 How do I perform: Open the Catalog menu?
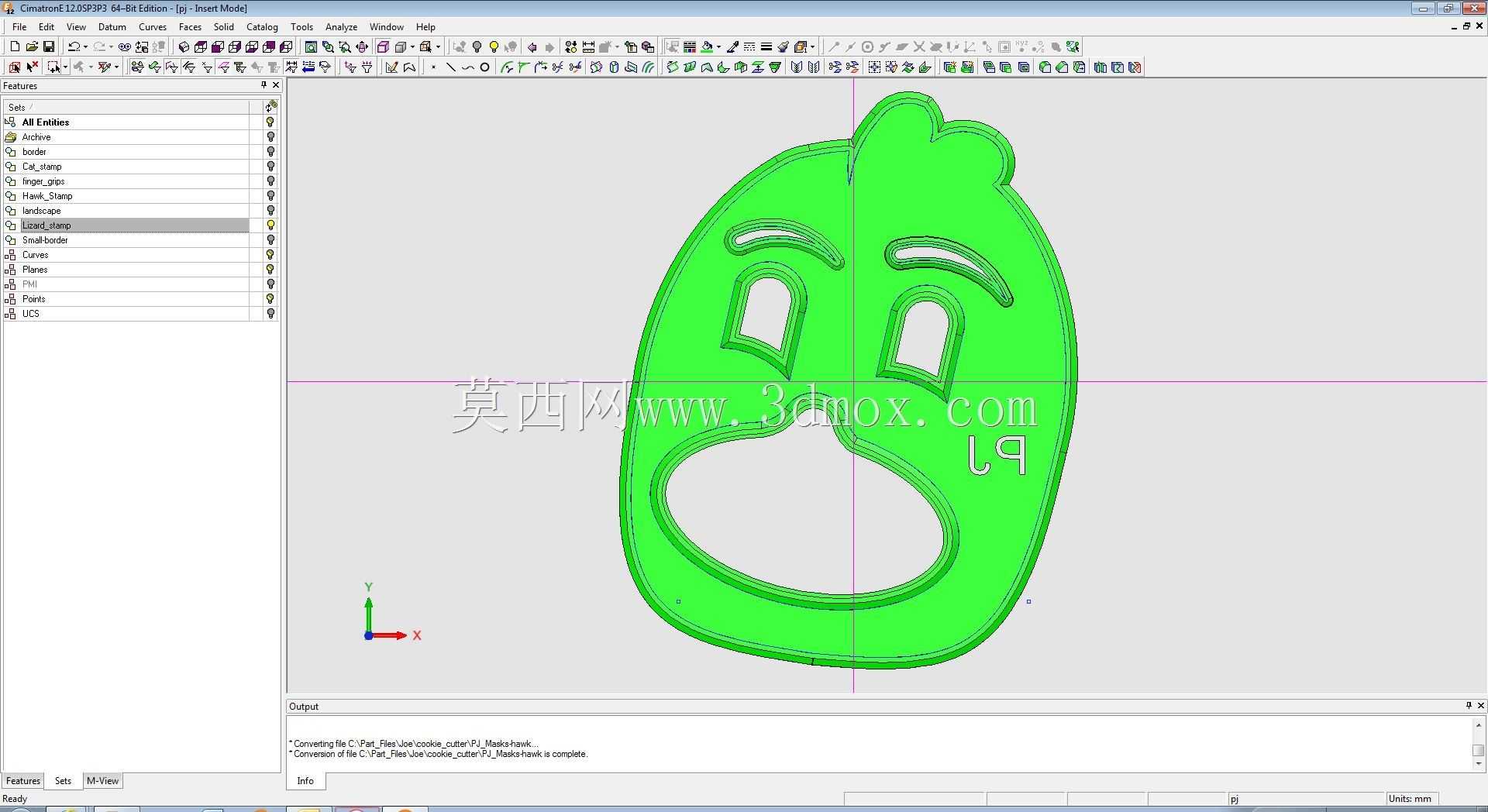point(262,27)
